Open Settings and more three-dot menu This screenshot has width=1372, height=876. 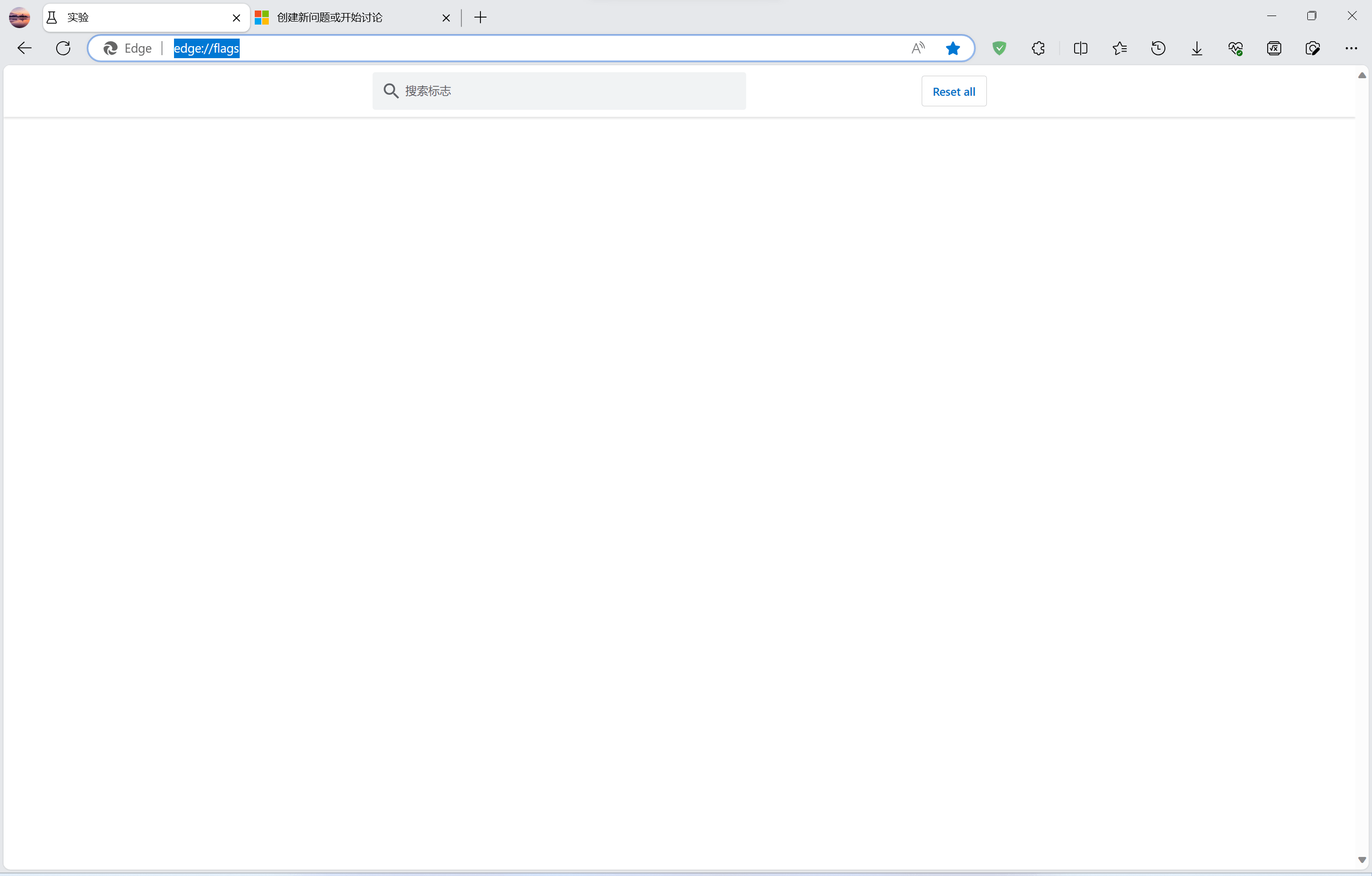tap(1351, 49)
